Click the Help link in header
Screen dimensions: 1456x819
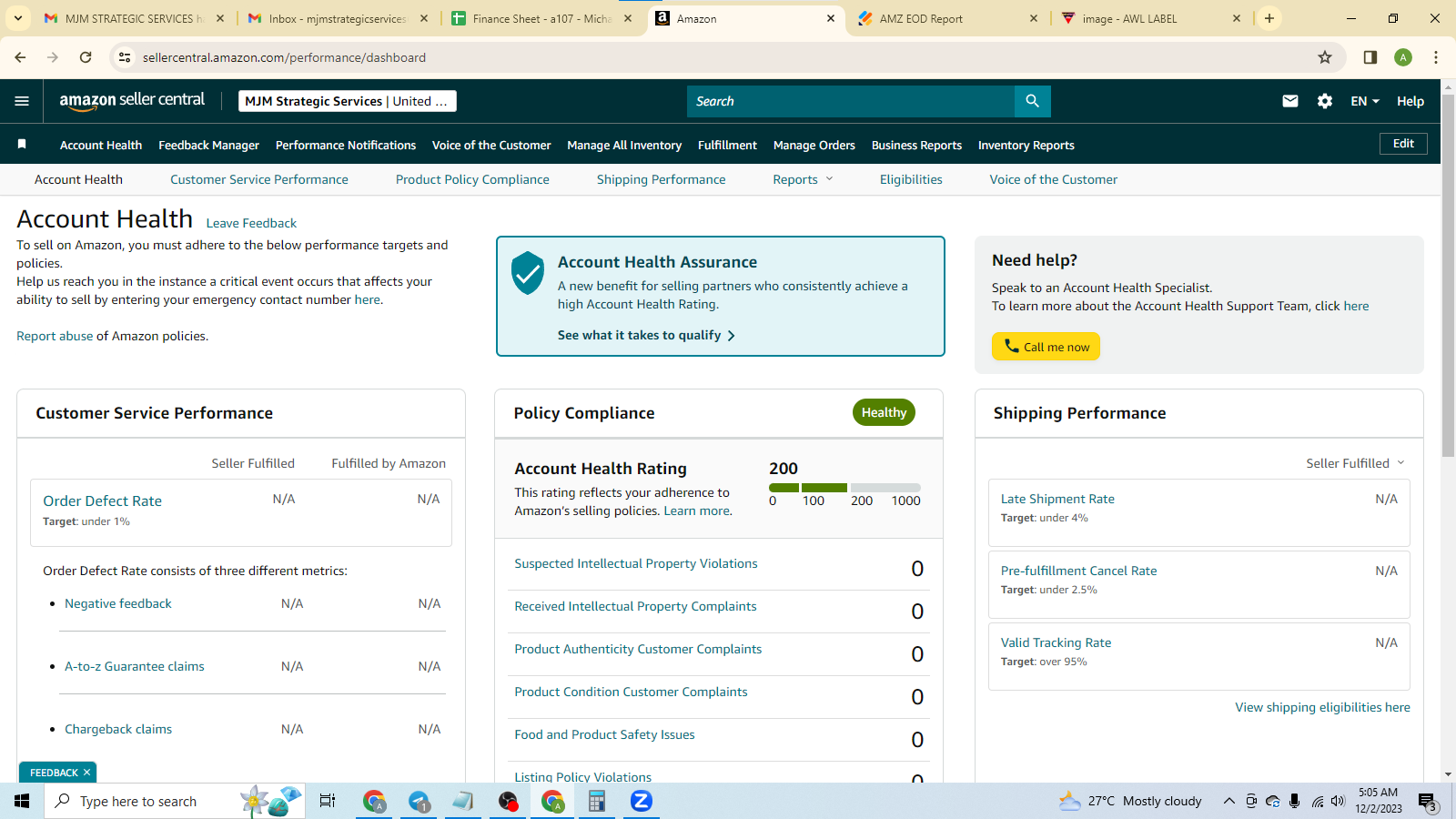coord(1410,101)
